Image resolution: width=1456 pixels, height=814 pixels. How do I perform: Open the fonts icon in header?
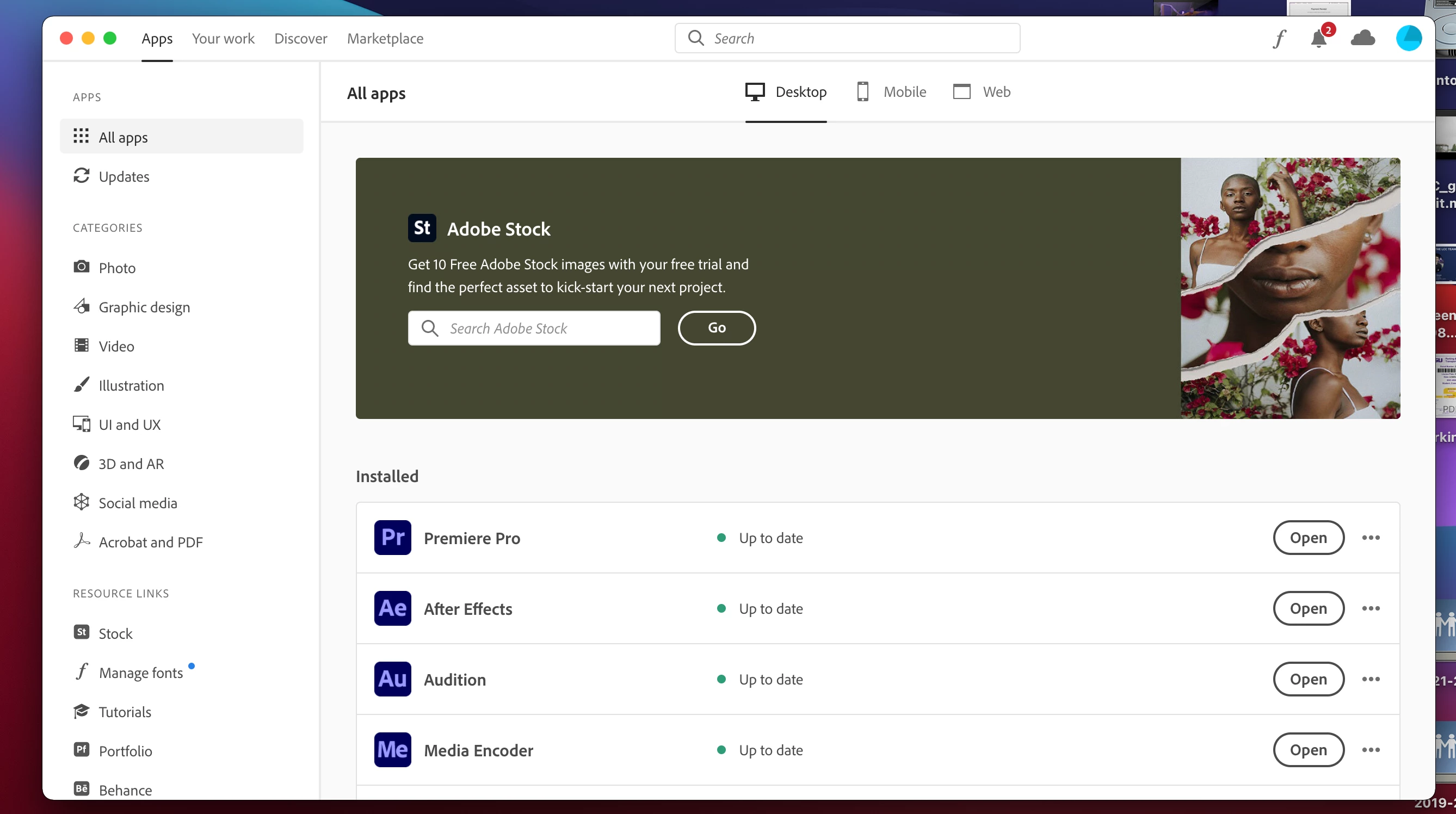pyautogui.click(x=1280, y=39)
